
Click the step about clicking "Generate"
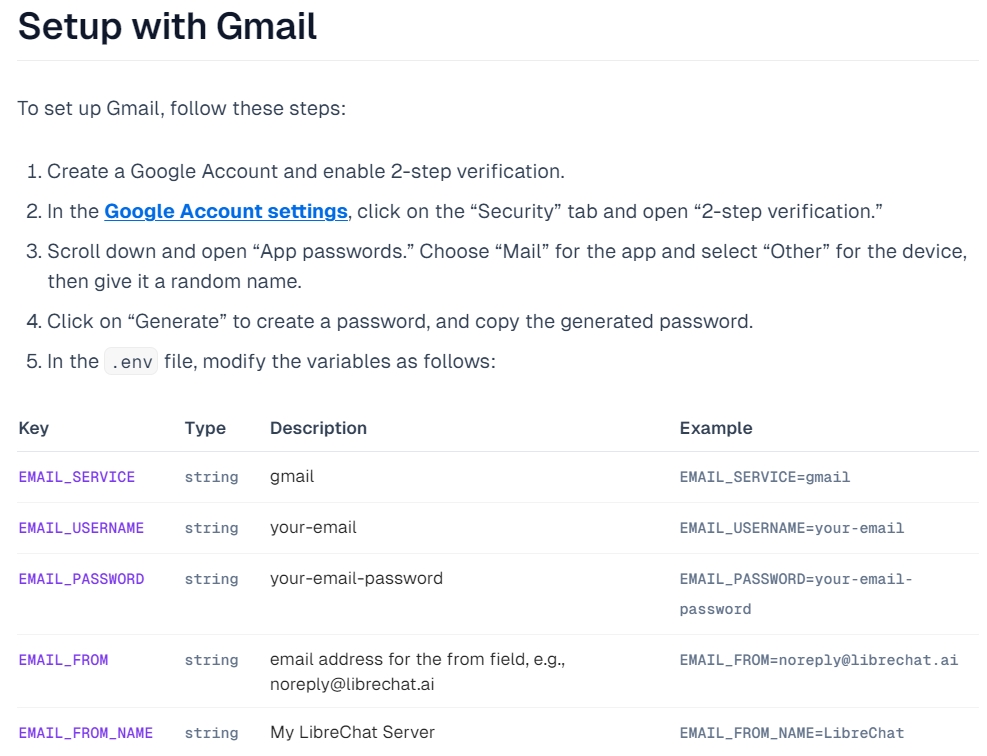click(400, 322)
